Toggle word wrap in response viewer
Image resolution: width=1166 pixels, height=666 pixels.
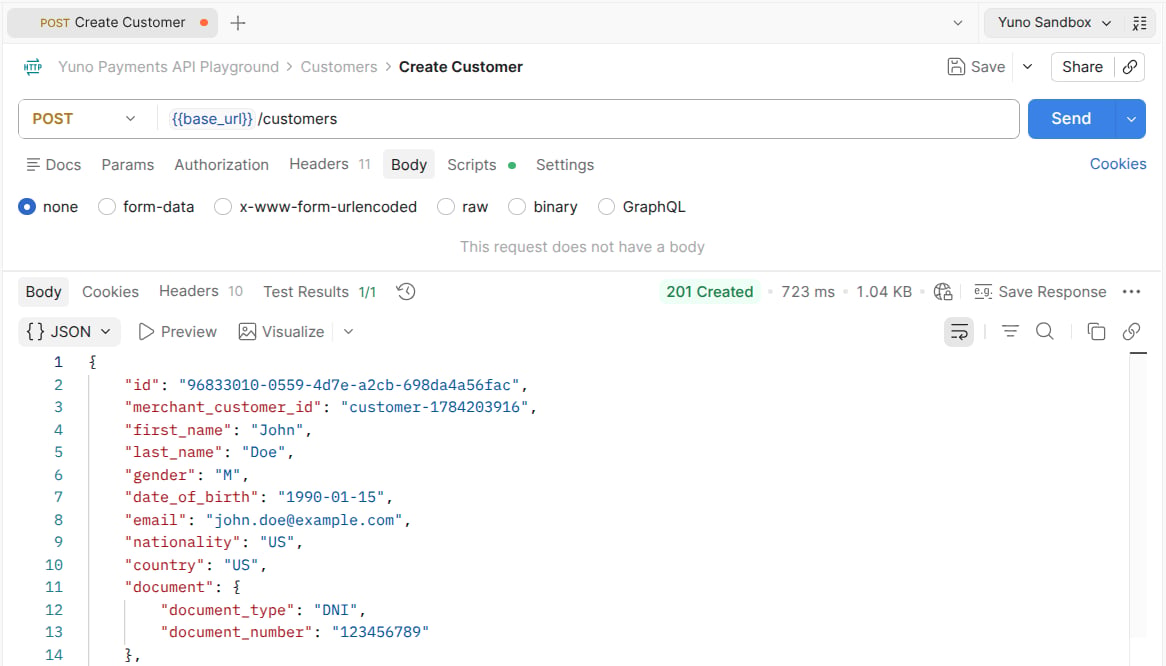click(x=959, y=332)
